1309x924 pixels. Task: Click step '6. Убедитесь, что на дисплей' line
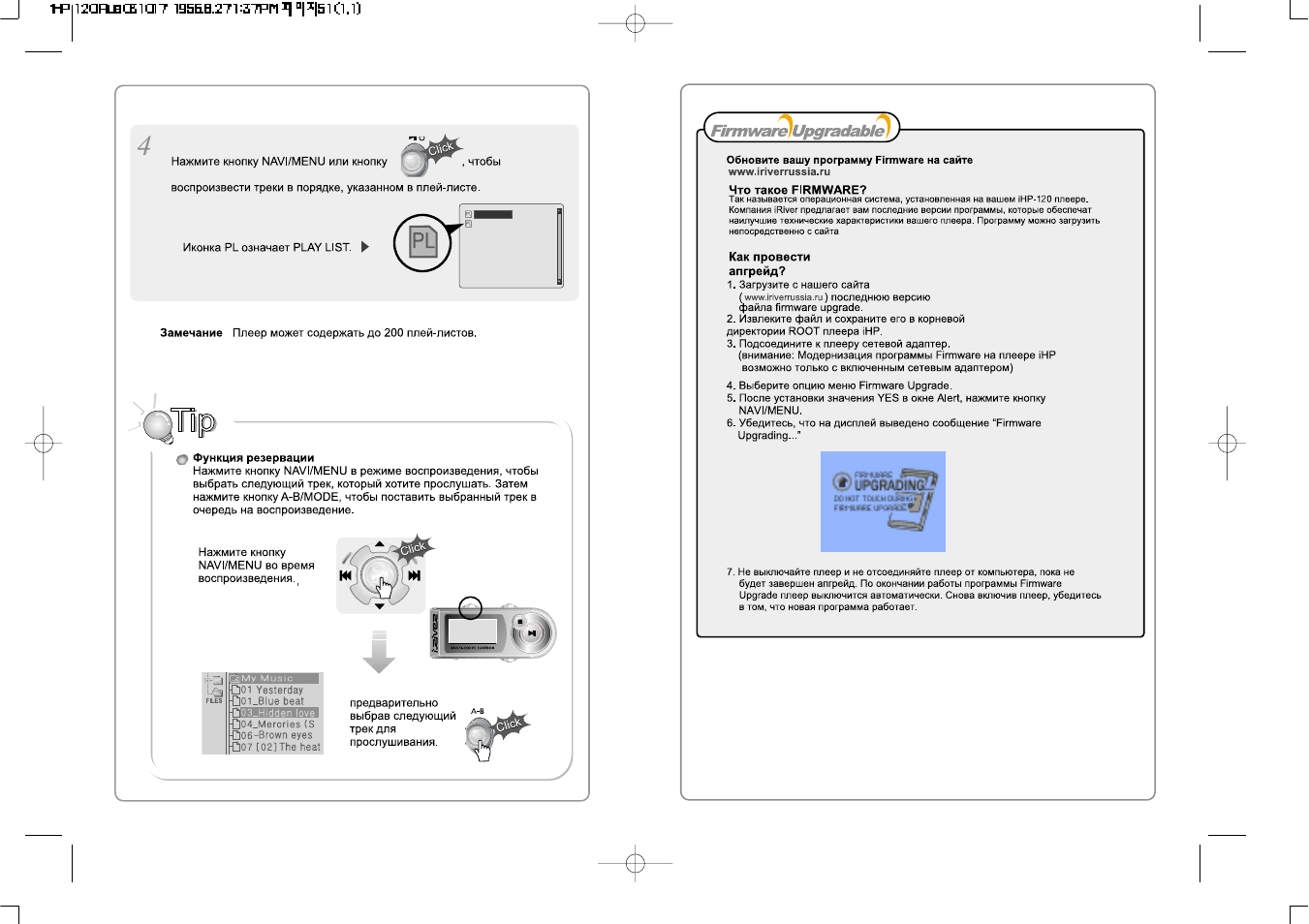coord(884,423)
